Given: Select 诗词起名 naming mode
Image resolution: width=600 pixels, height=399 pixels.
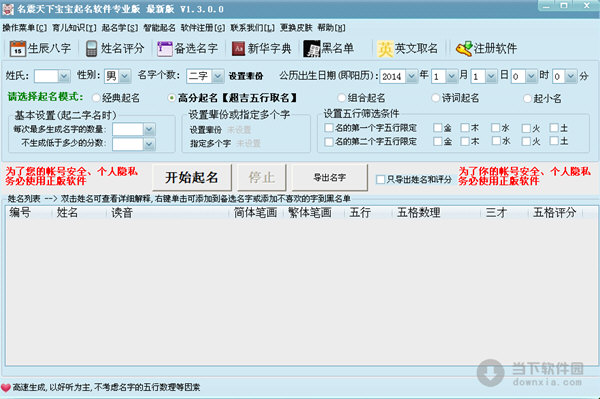Looking at the screenshot, I should [x=435, y=98].
